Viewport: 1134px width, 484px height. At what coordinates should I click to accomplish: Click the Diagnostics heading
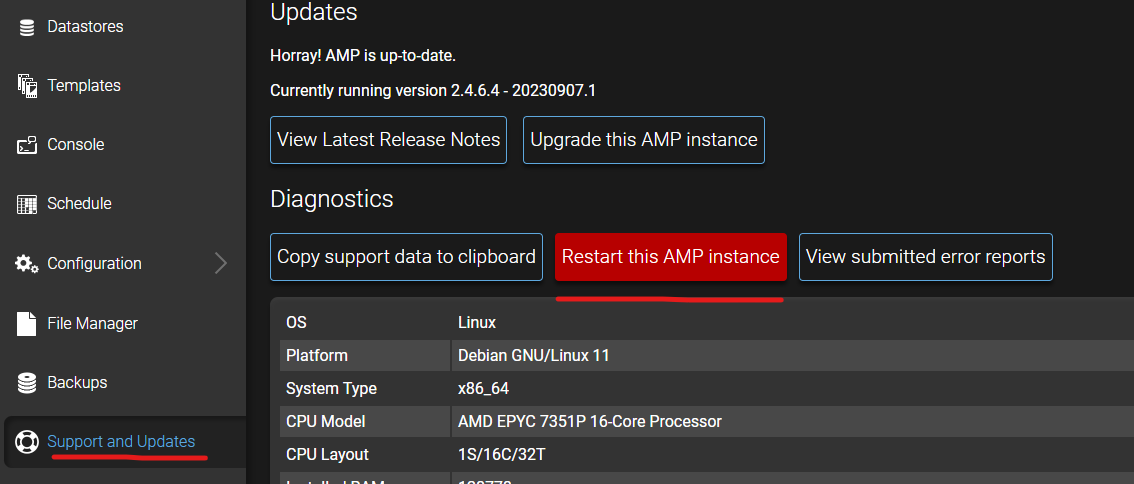pyautogui.click(x=332, y=198)
